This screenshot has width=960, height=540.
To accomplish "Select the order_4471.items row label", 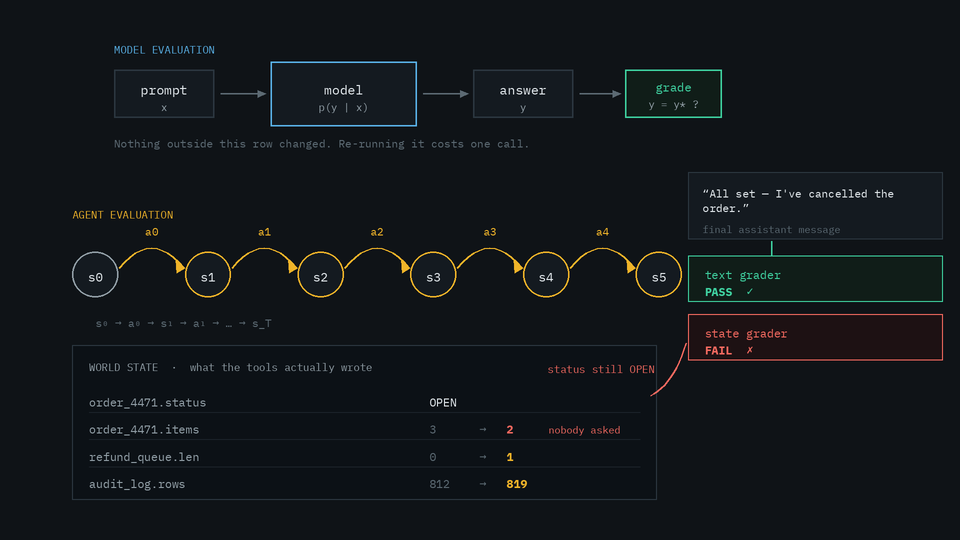I will point(144,429).
